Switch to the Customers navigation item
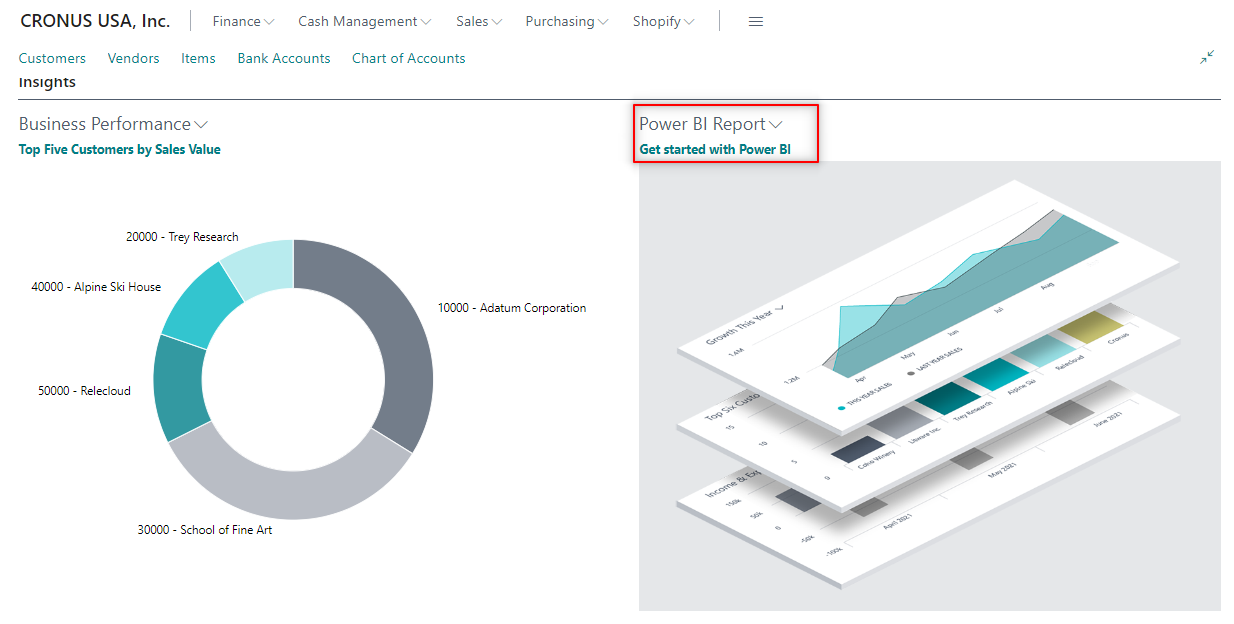 [x=52, y=58]
